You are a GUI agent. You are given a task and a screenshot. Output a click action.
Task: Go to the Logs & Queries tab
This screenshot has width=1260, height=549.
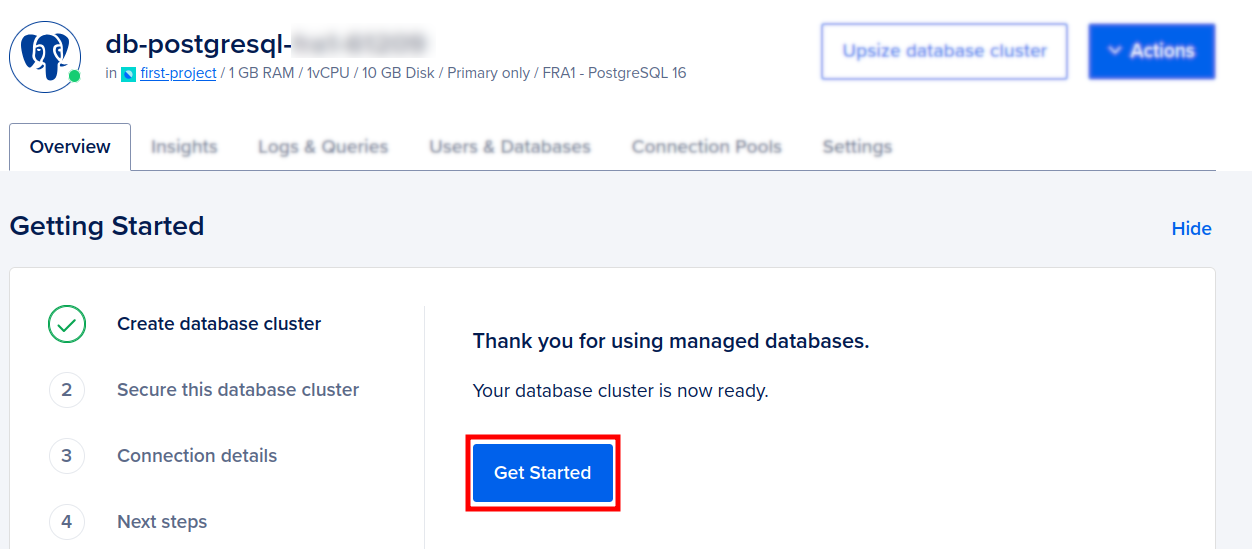pos(323,147)
